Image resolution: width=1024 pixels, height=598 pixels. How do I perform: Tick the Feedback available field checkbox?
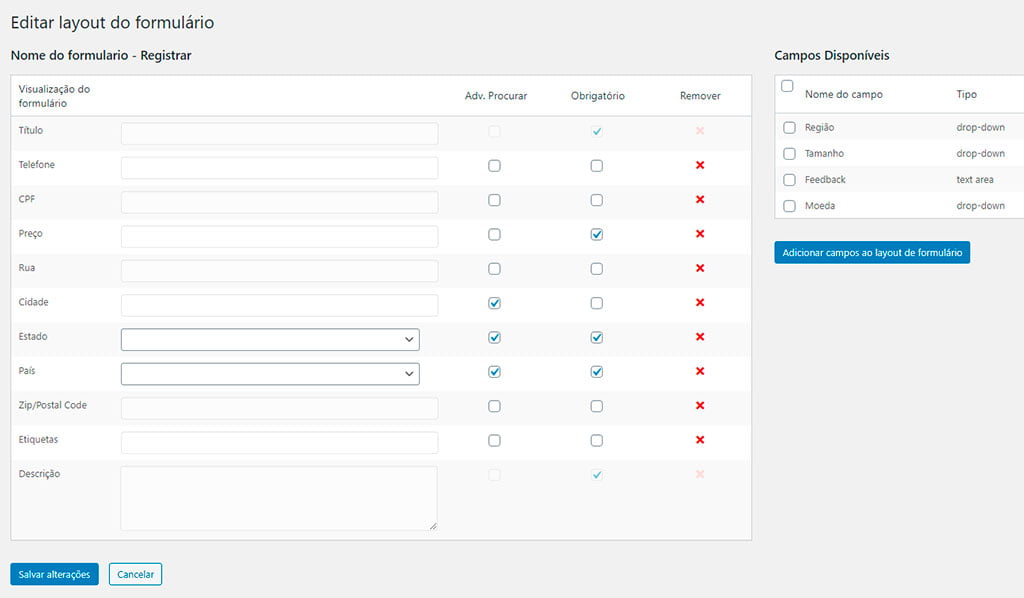pos(789,180)
